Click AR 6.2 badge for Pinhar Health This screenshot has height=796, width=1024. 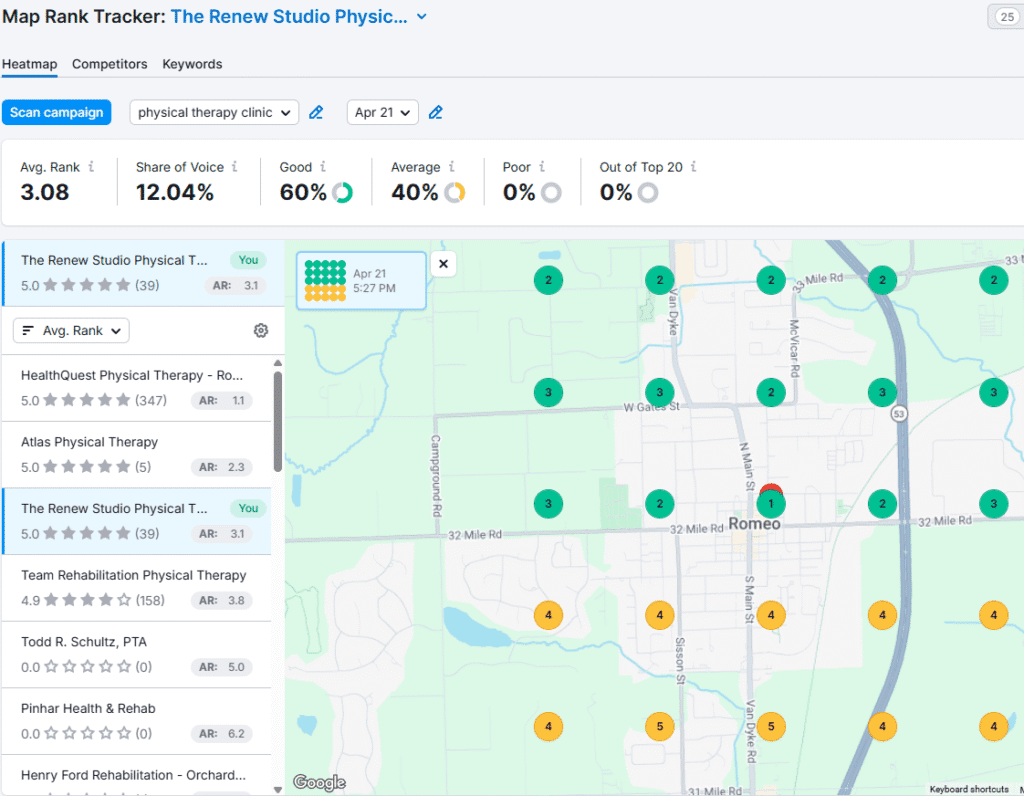221,733
